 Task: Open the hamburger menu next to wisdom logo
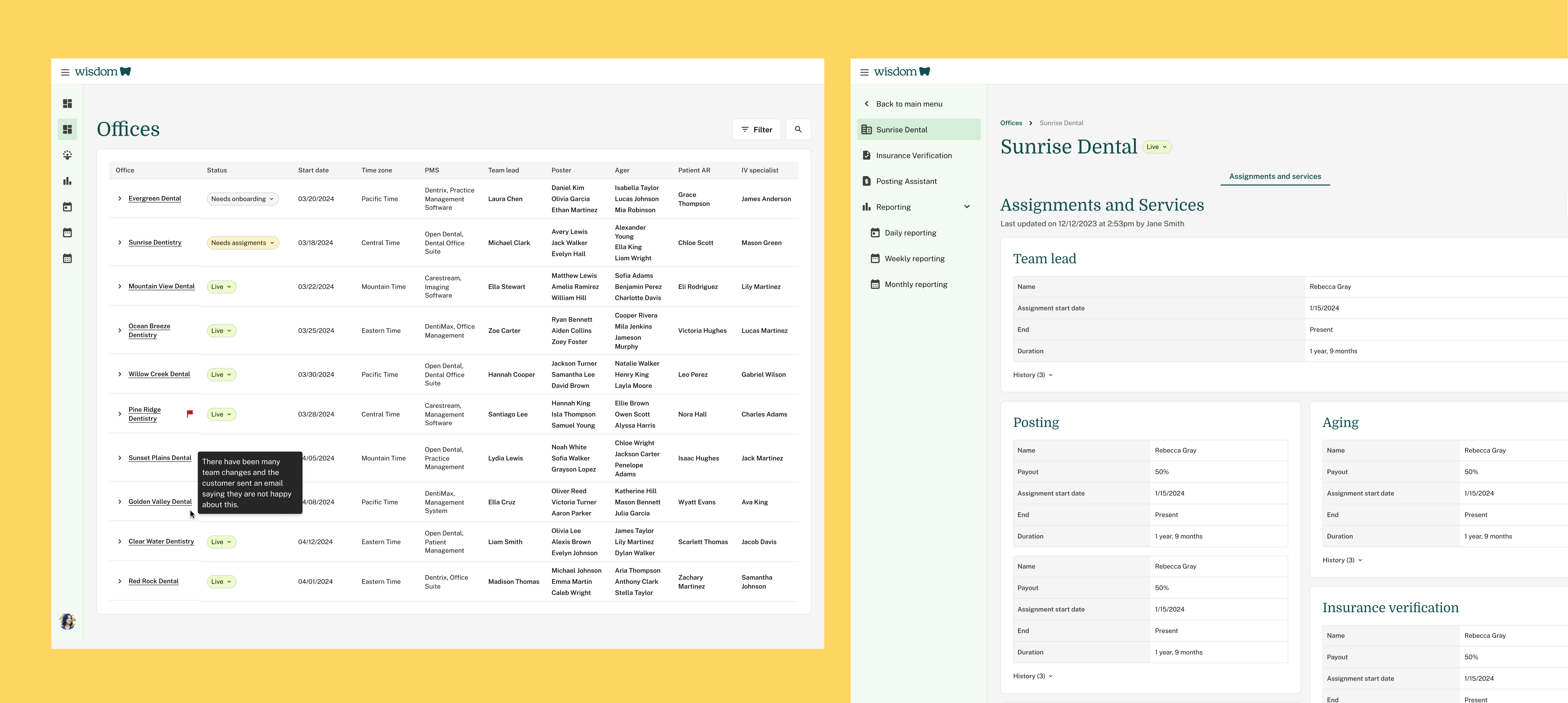[x=65, y=71]
